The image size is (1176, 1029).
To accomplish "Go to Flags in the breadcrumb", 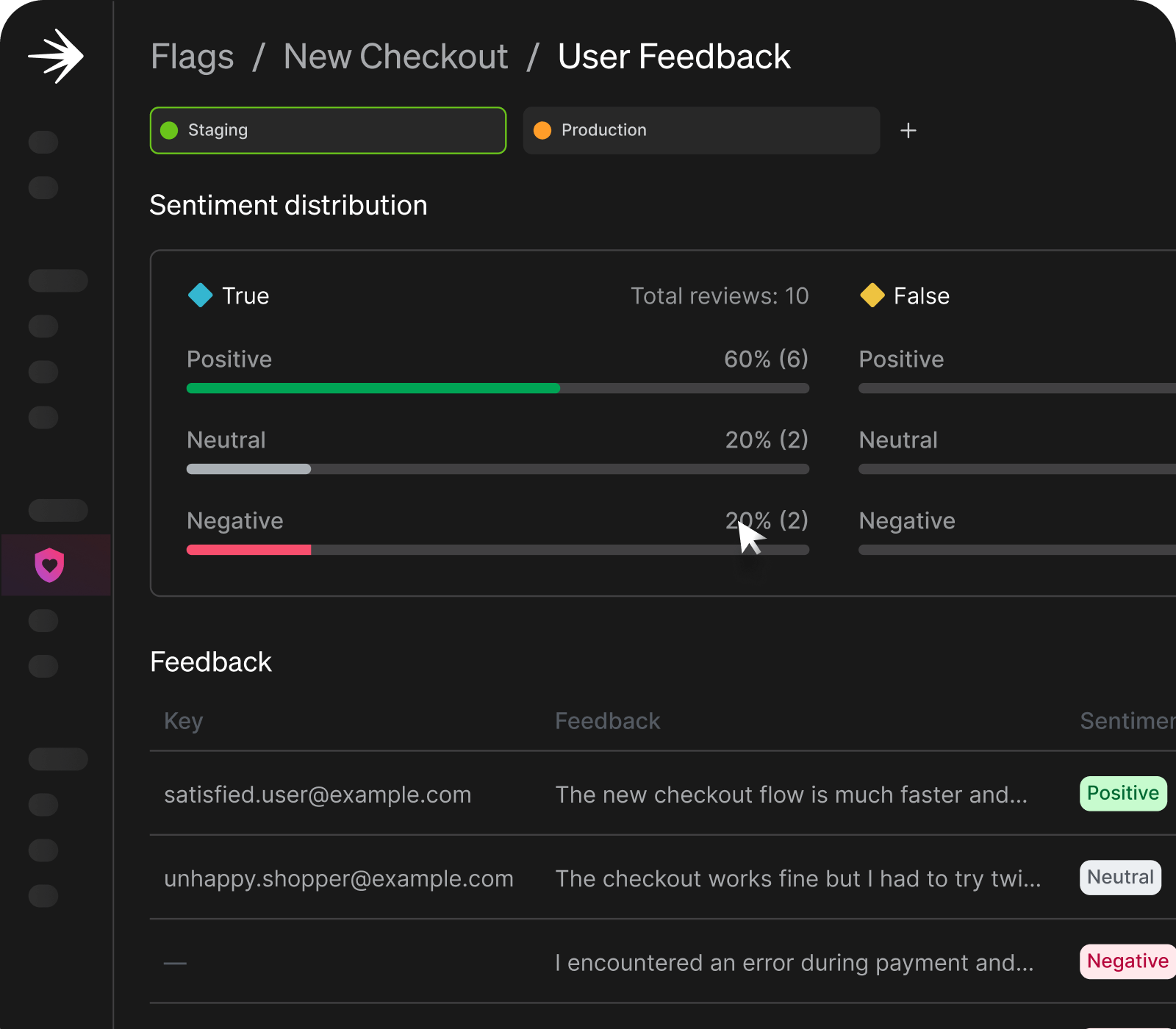I will (192, 57).
